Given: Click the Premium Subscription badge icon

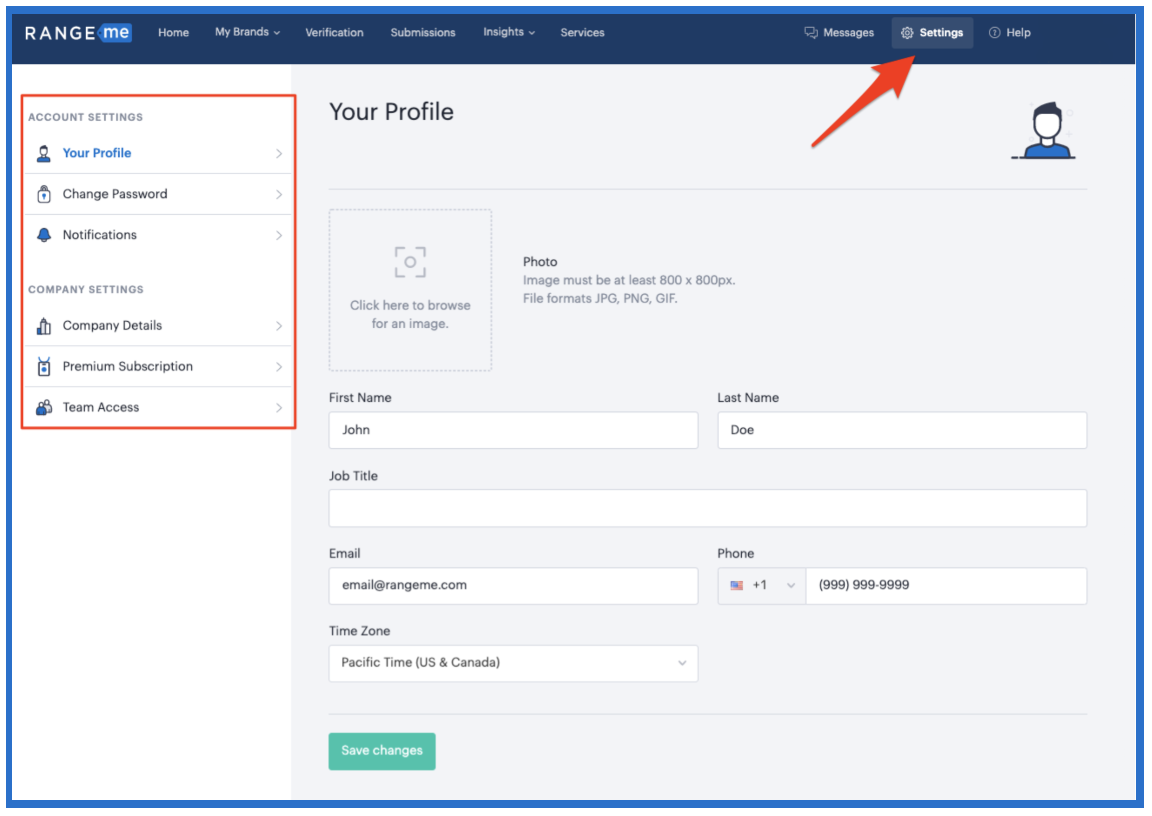Looking at the screenshot, I should 44,367.
